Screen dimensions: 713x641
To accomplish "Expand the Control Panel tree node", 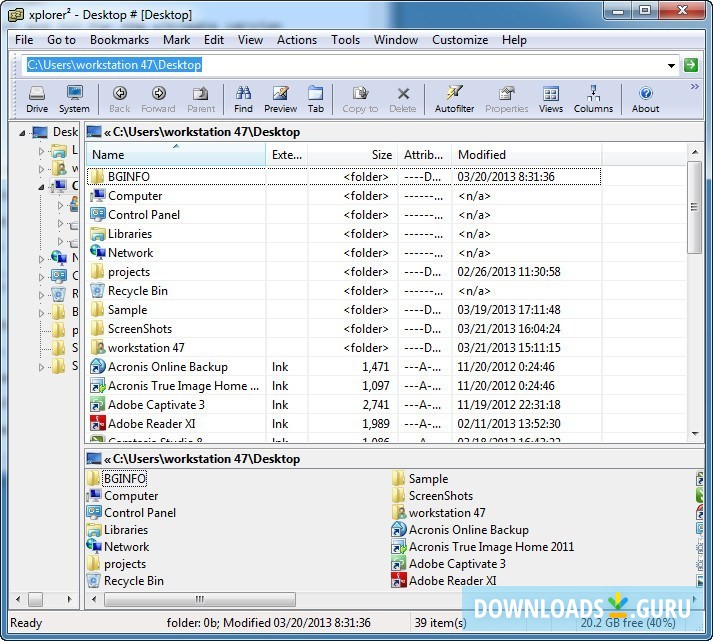I will (41, 277).
